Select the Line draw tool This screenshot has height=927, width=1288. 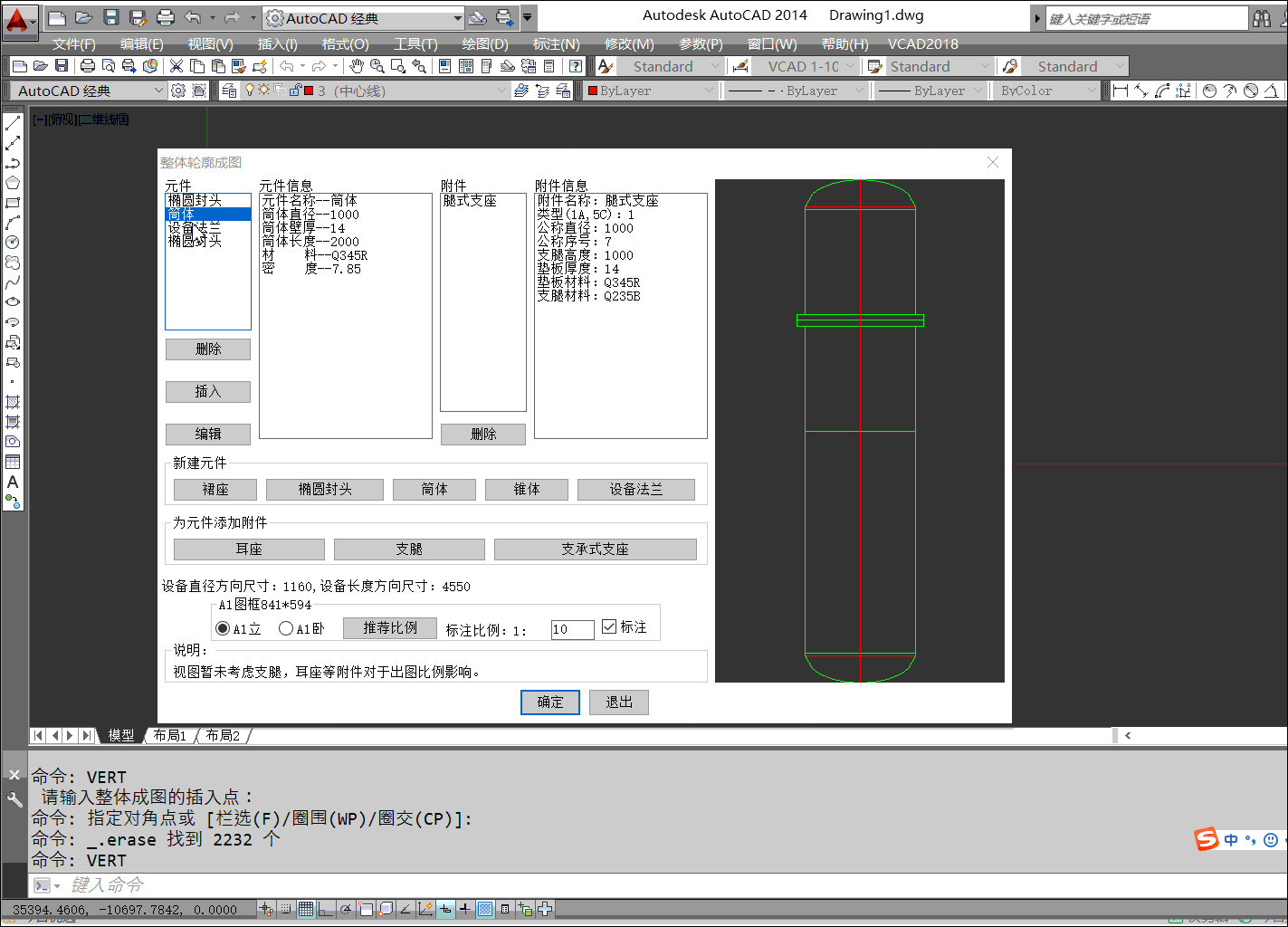pyautogui.click(x=13, y=123)
